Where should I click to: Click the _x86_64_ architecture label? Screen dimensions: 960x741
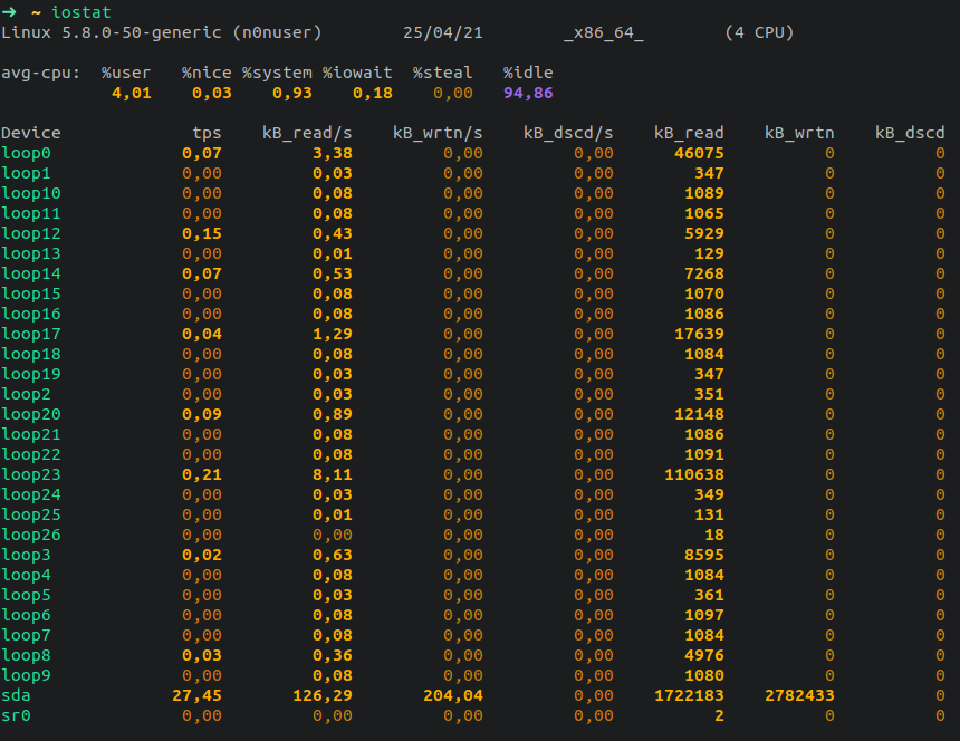tap(603, 33)
